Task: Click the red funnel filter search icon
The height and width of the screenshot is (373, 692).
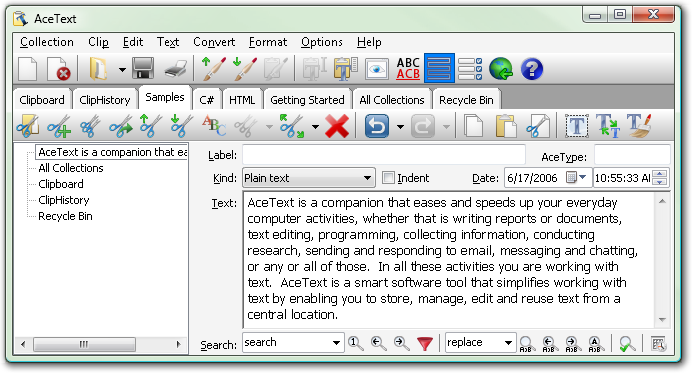Action: 425,343
